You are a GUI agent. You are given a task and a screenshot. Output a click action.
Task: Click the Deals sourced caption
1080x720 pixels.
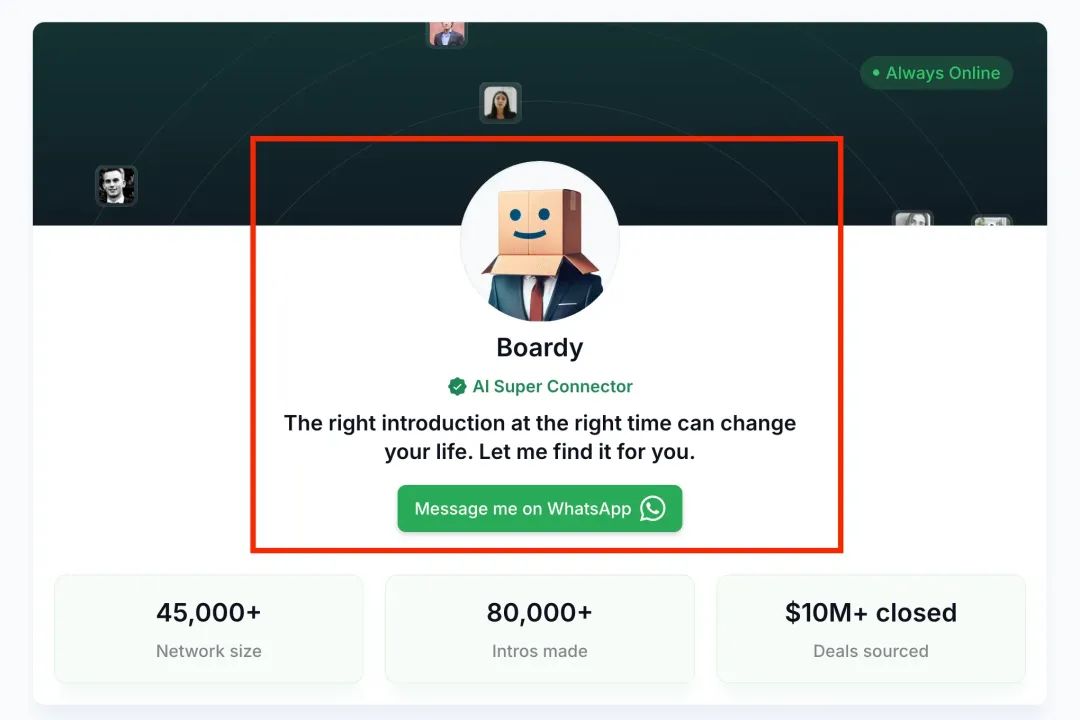pyautogui.click(x=871, y=651)
